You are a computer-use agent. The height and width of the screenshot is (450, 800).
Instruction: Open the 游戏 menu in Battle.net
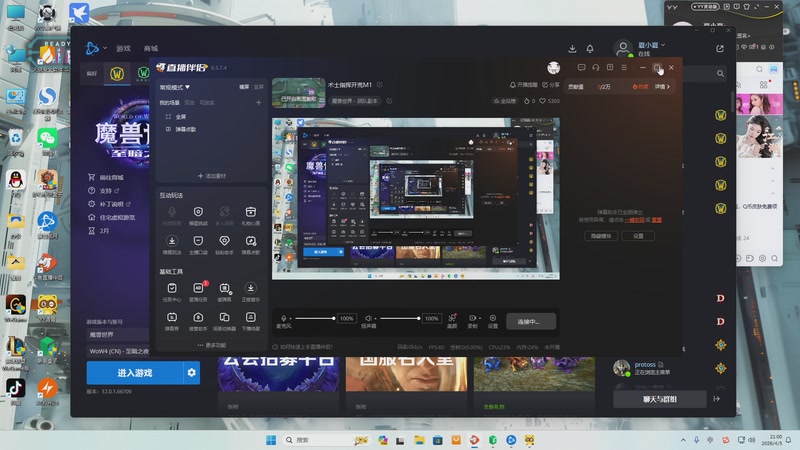click(123, 48)
